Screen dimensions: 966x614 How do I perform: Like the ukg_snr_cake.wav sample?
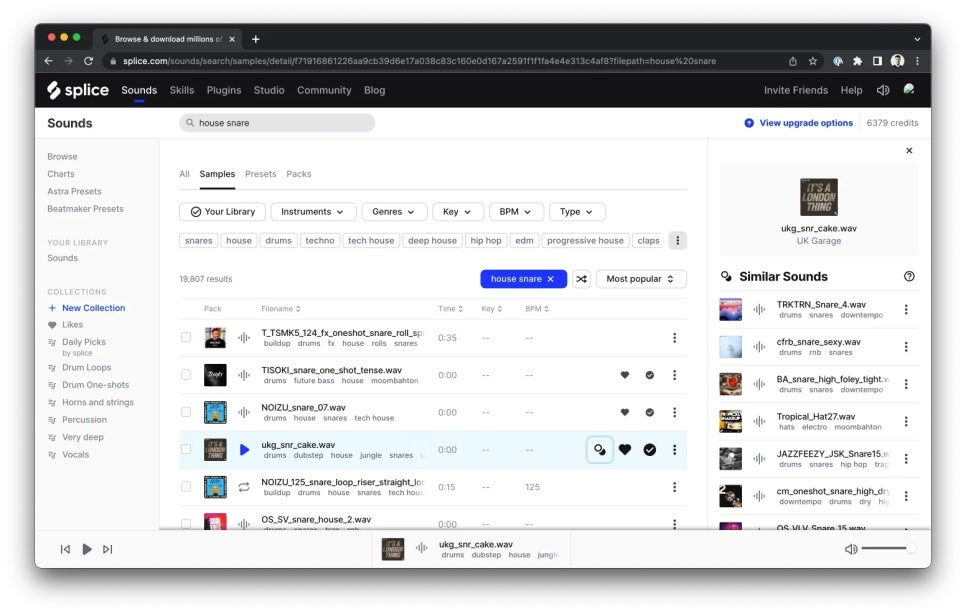[625, 450]
